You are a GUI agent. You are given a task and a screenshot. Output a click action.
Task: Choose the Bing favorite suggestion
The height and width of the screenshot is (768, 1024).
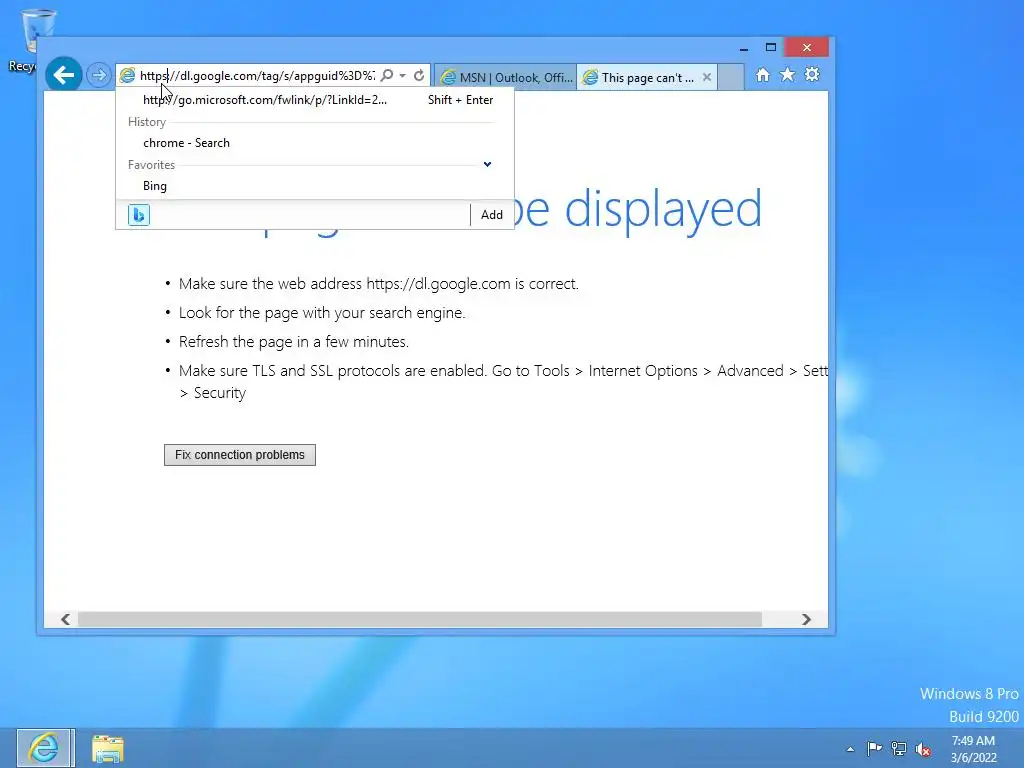(x=315, y=186)
